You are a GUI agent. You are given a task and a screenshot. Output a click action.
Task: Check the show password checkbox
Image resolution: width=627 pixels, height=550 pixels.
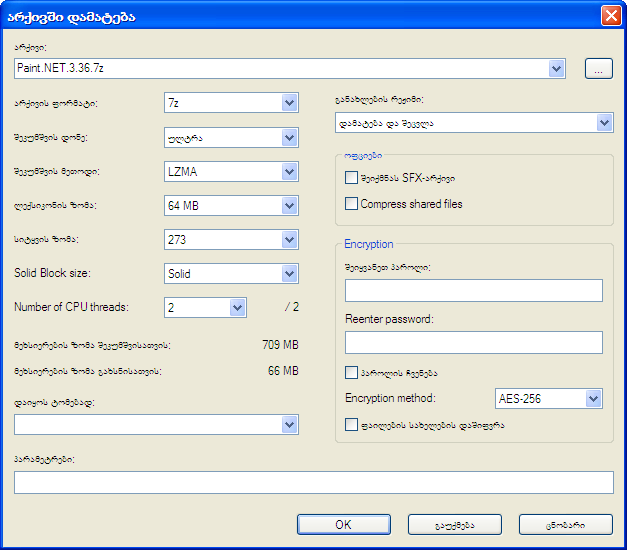point(351,373)
